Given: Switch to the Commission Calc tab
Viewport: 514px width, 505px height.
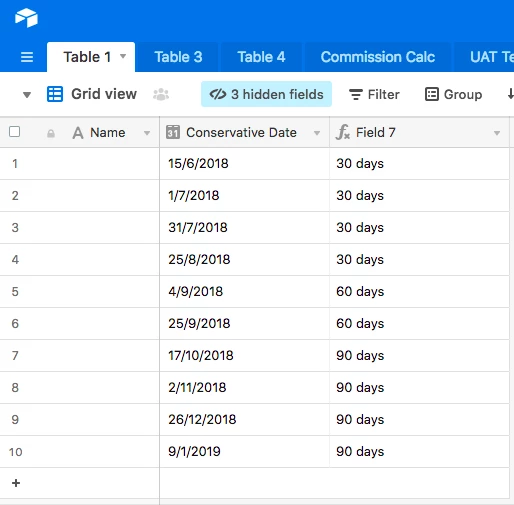Looking at the screenshot, I should pyautogui.click(x=378, y=57).
